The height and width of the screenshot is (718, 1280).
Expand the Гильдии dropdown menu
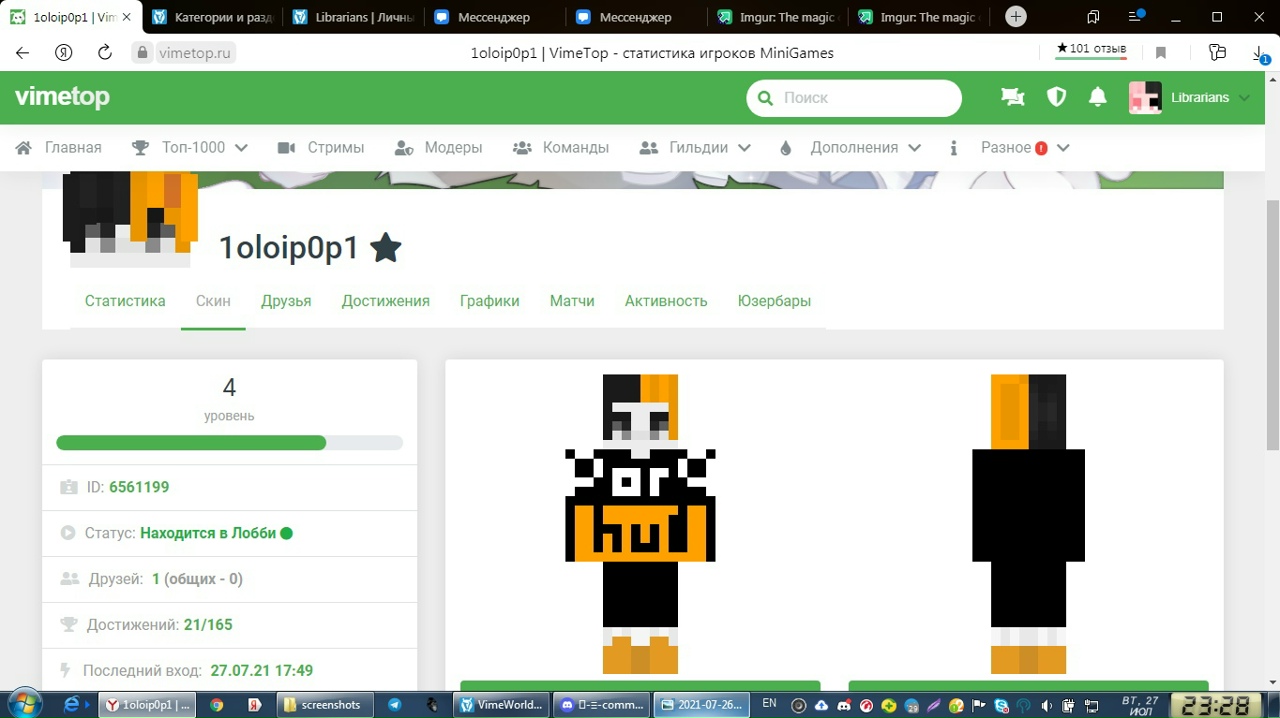695,148
